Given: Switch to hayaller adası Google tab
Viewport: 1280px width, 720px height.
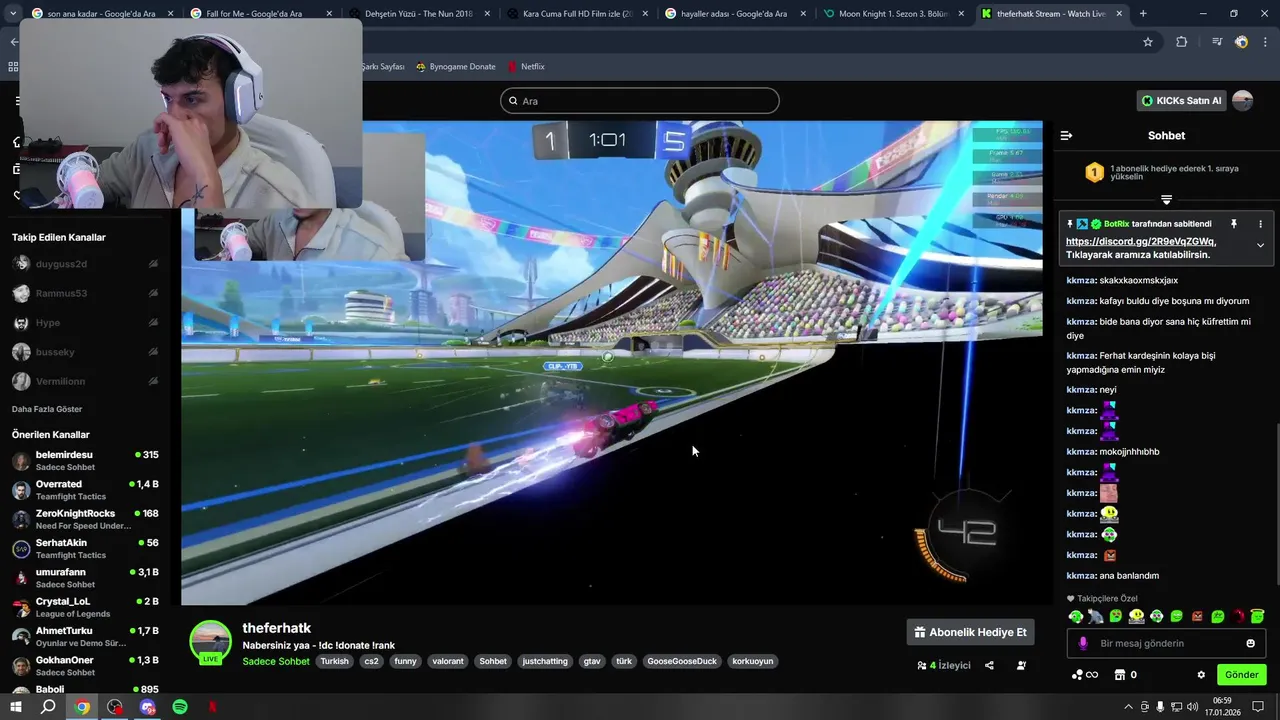Looking at the screenshot, I should [x=733, y=14].
